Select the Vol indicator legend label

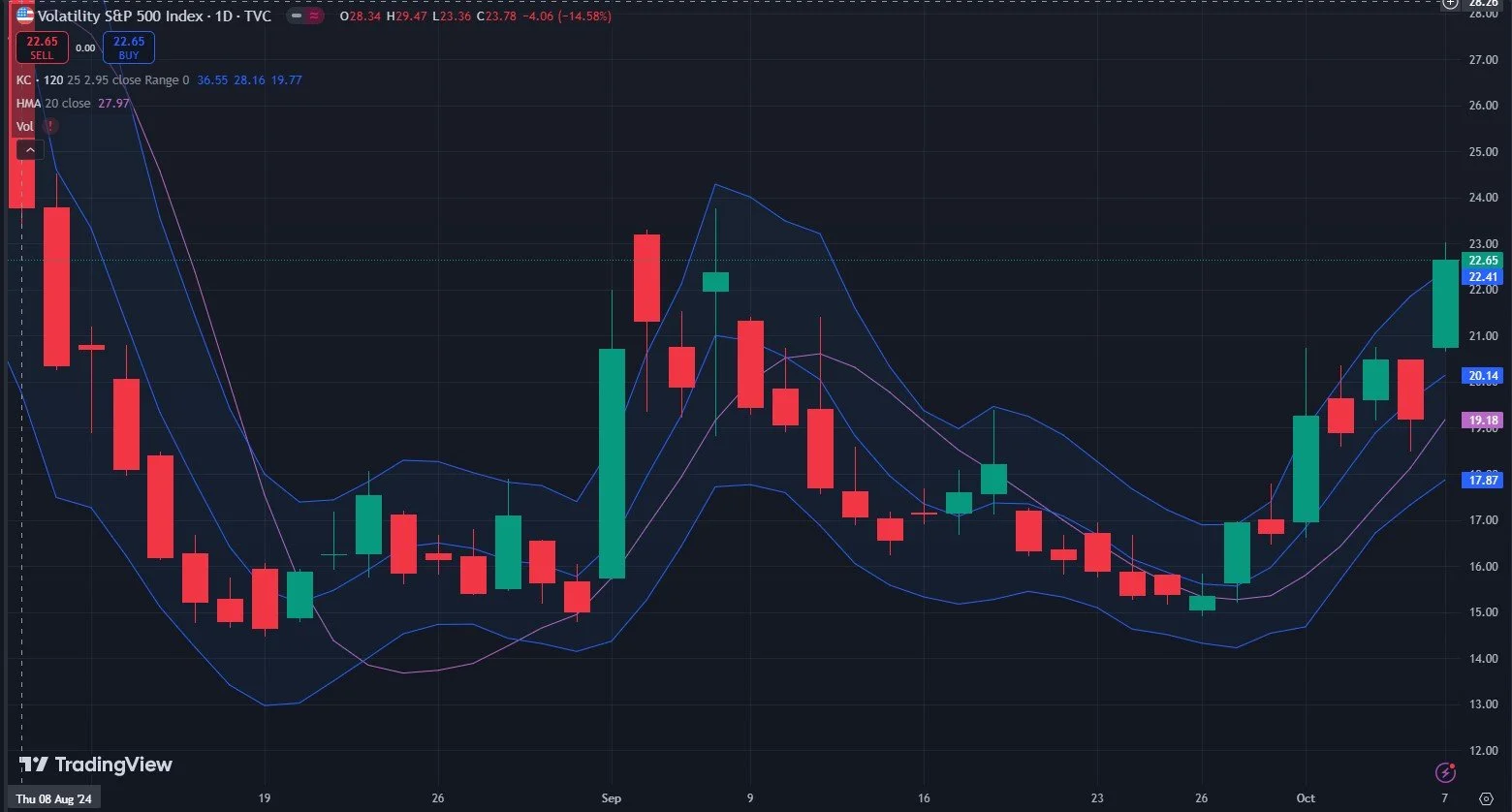(x=24, y=126)
